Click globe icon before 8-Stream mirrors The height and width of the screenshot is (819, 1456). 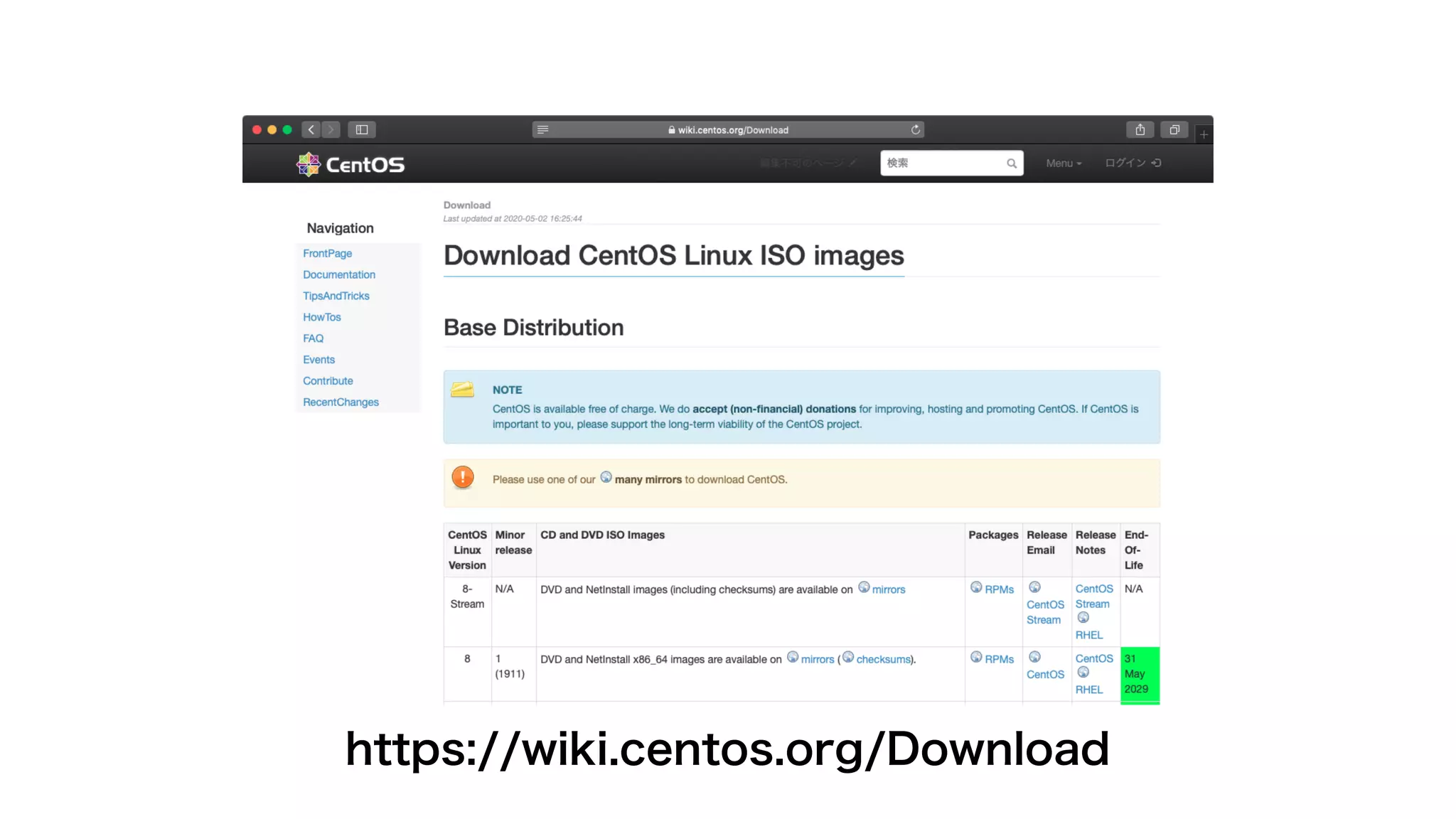point(864,587)
